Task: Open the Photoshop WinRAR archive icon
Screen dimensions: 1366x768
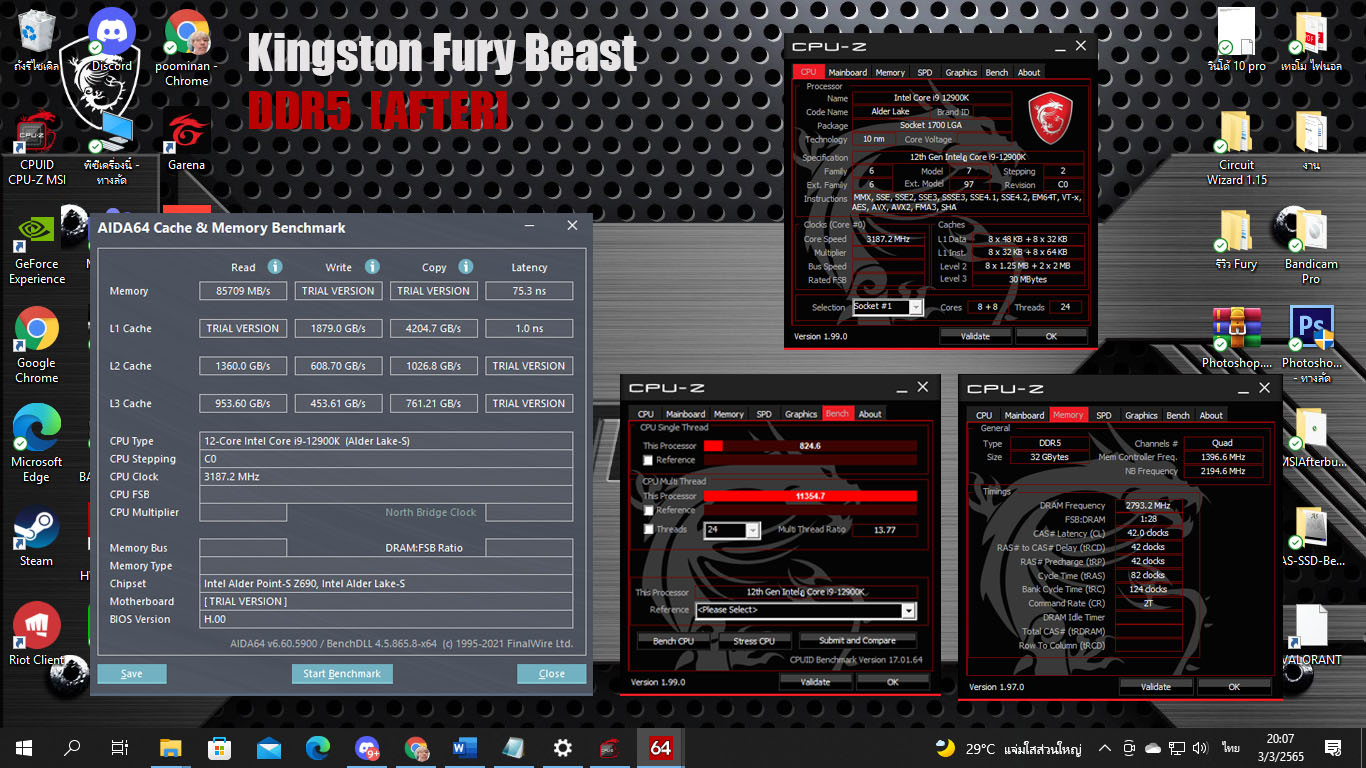Action: (x=1236, y=330)
